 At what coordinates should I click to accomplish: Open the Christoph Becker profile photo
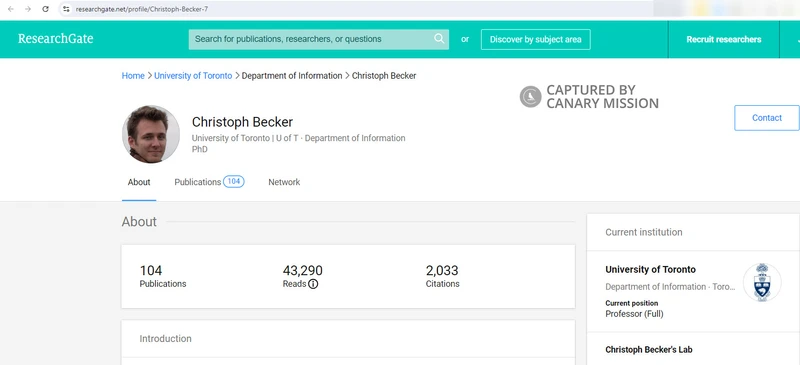click(x=151, y=134)
